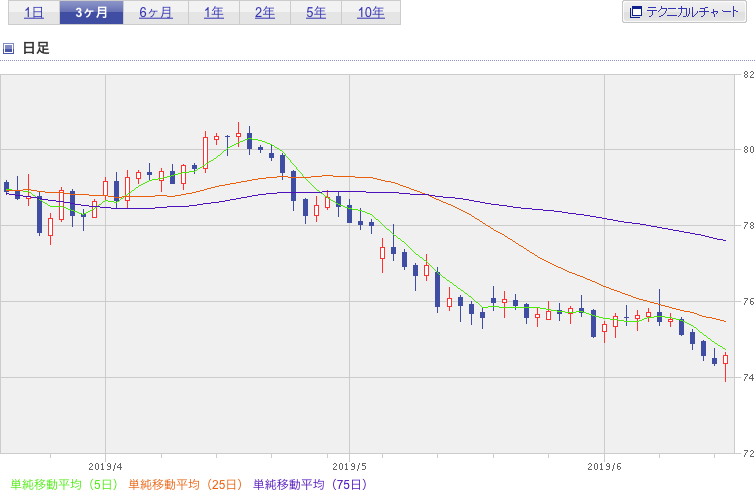Click the 2019/6 date axis label

point(604,467)
